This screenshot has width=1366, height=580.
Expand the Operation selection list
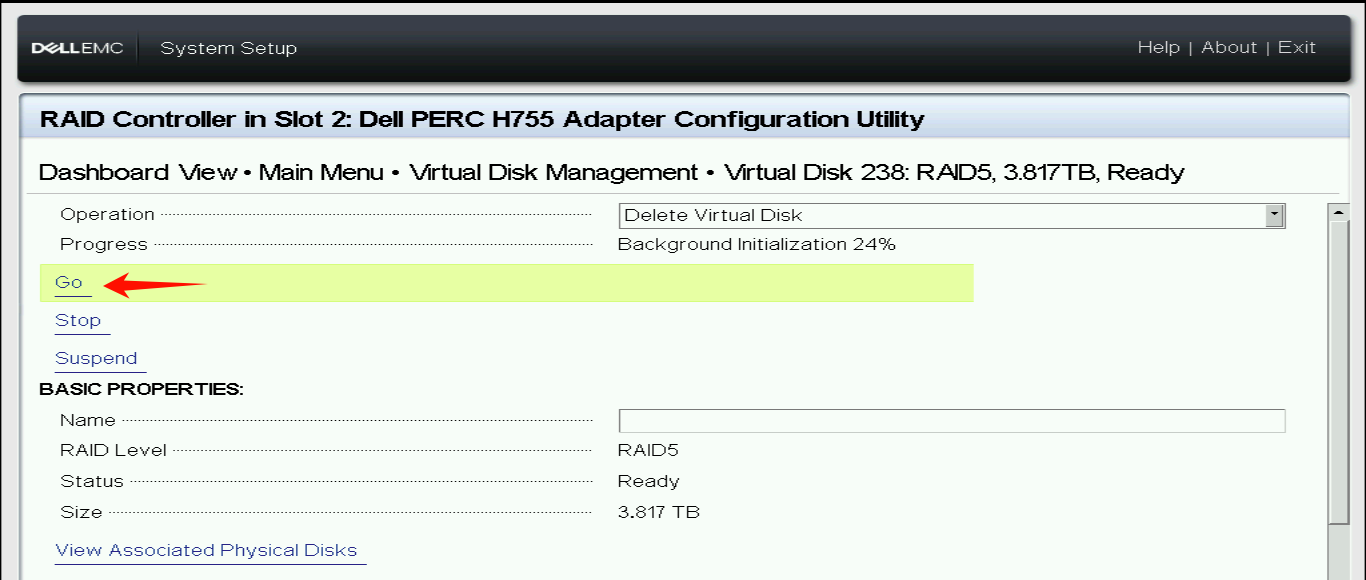pyautogui.click(x=1274, y=215)
